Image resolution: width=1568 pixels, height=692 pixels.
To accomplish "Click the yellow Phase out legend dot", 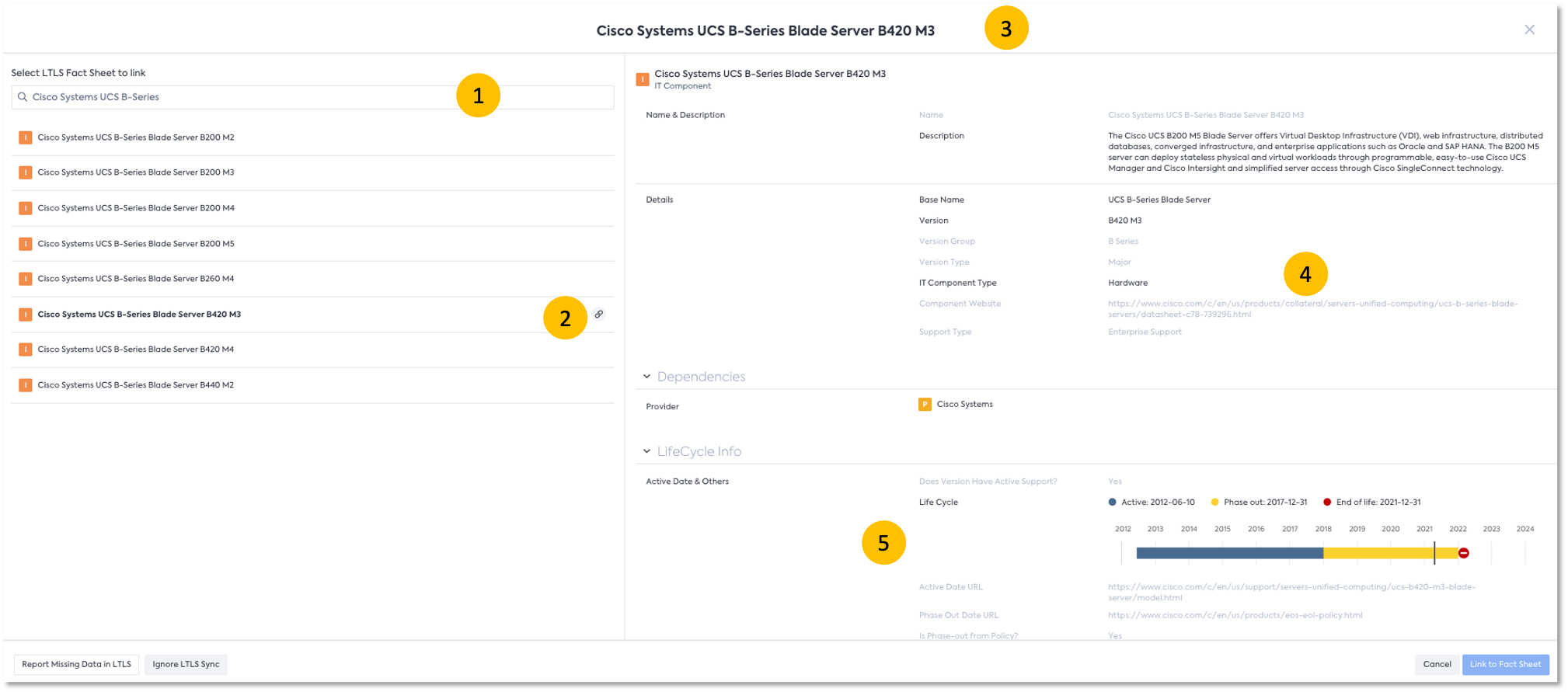I will [x=1214, y=502].
